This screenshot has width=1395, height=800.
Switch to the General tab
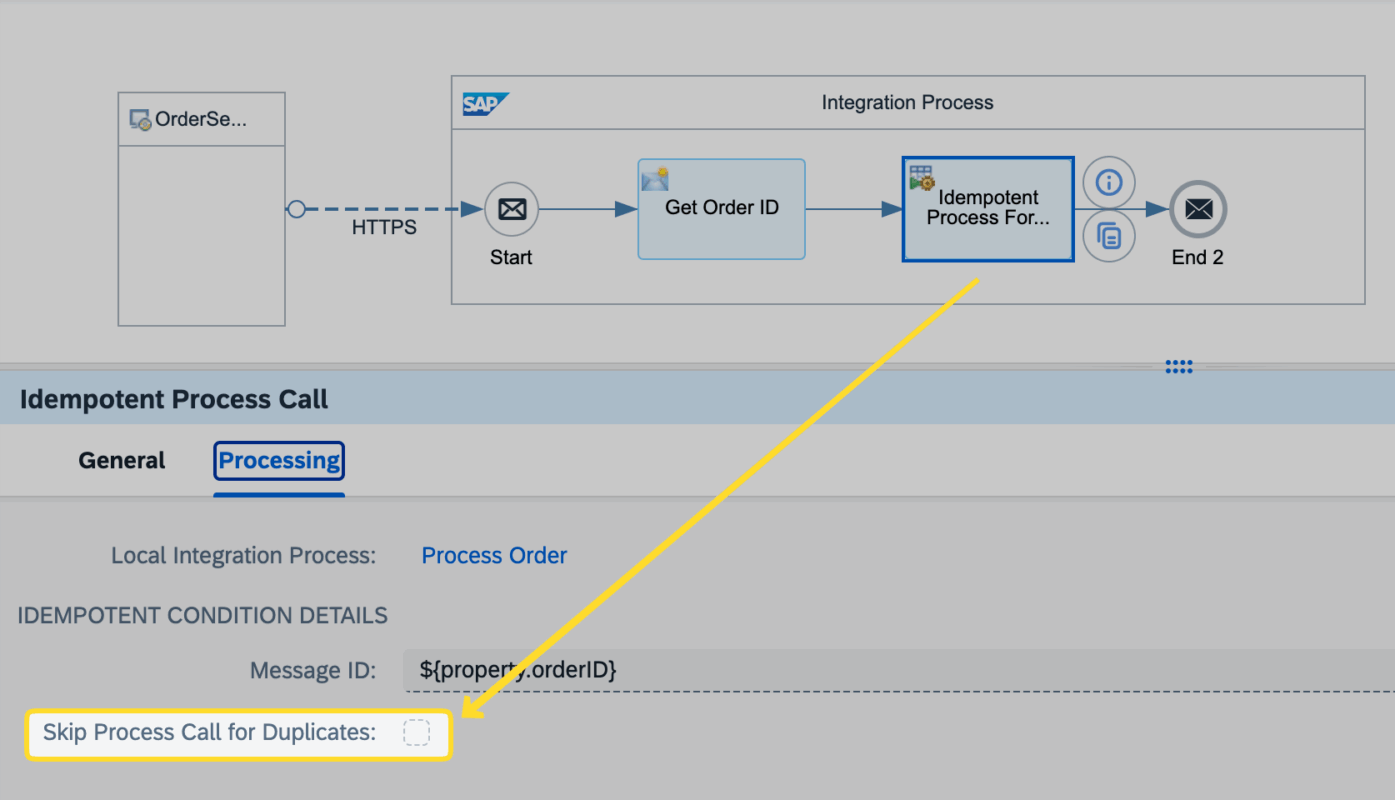point(122,461)
